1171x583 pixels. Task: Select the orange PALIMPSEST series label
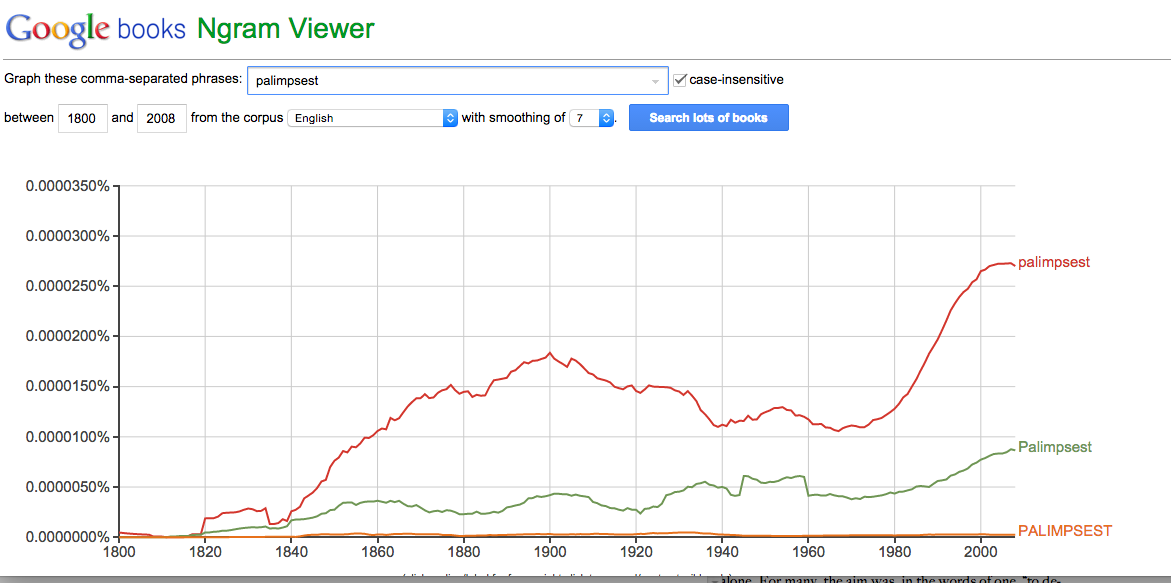tap(1064, 531)
